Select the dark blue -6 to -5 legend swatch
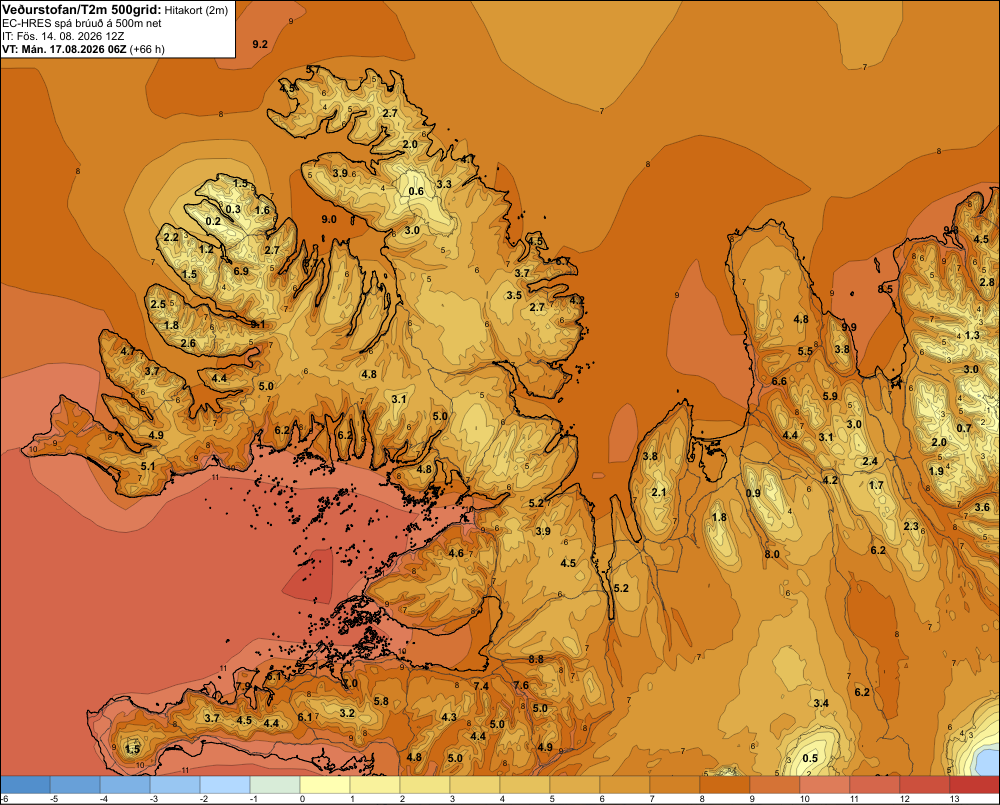Screen dimensions: 1000x805 pos(25,784)
